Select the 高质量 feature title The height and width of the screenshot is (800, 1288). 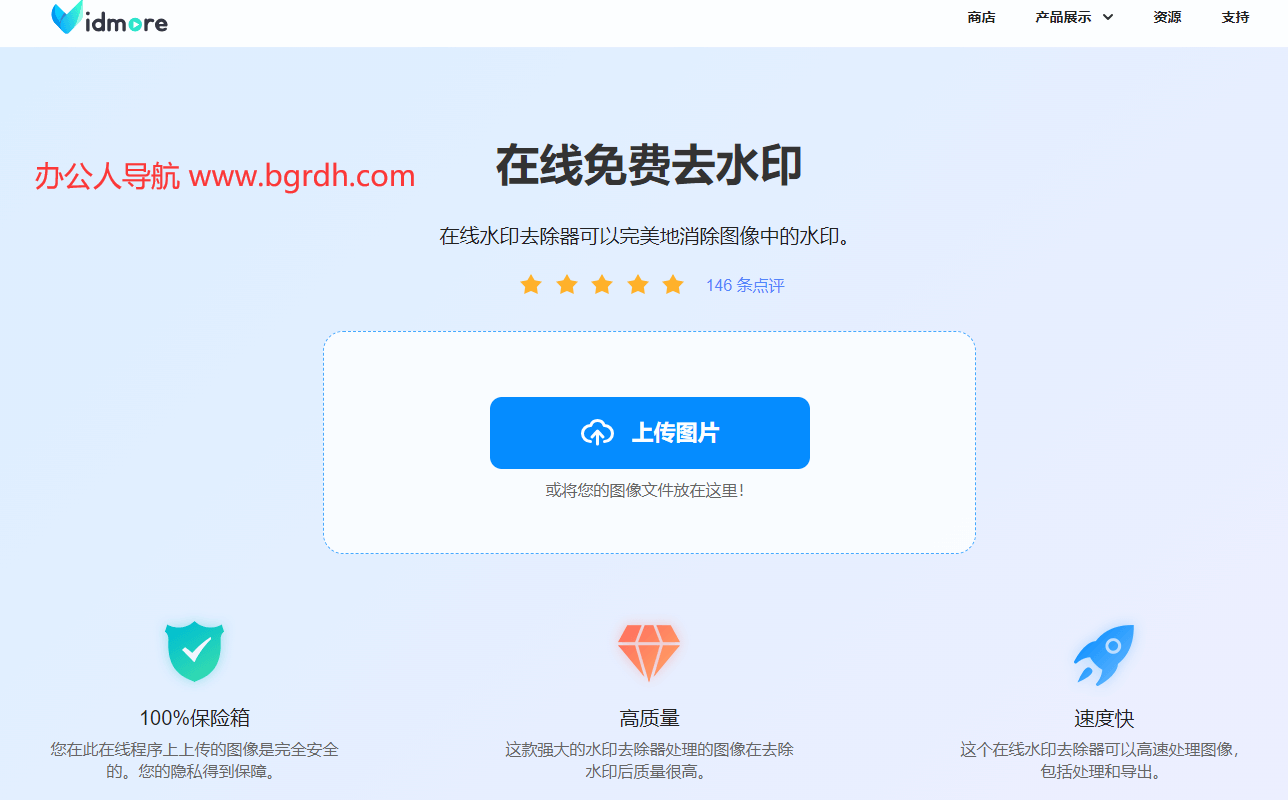coord(649,718)
